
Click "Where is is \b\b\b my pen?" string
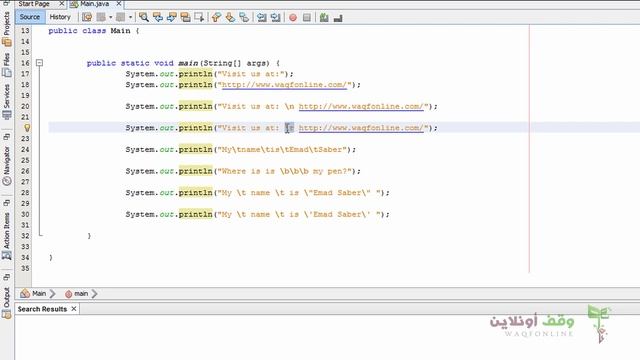pyautogui.click(x=284, y=171)
